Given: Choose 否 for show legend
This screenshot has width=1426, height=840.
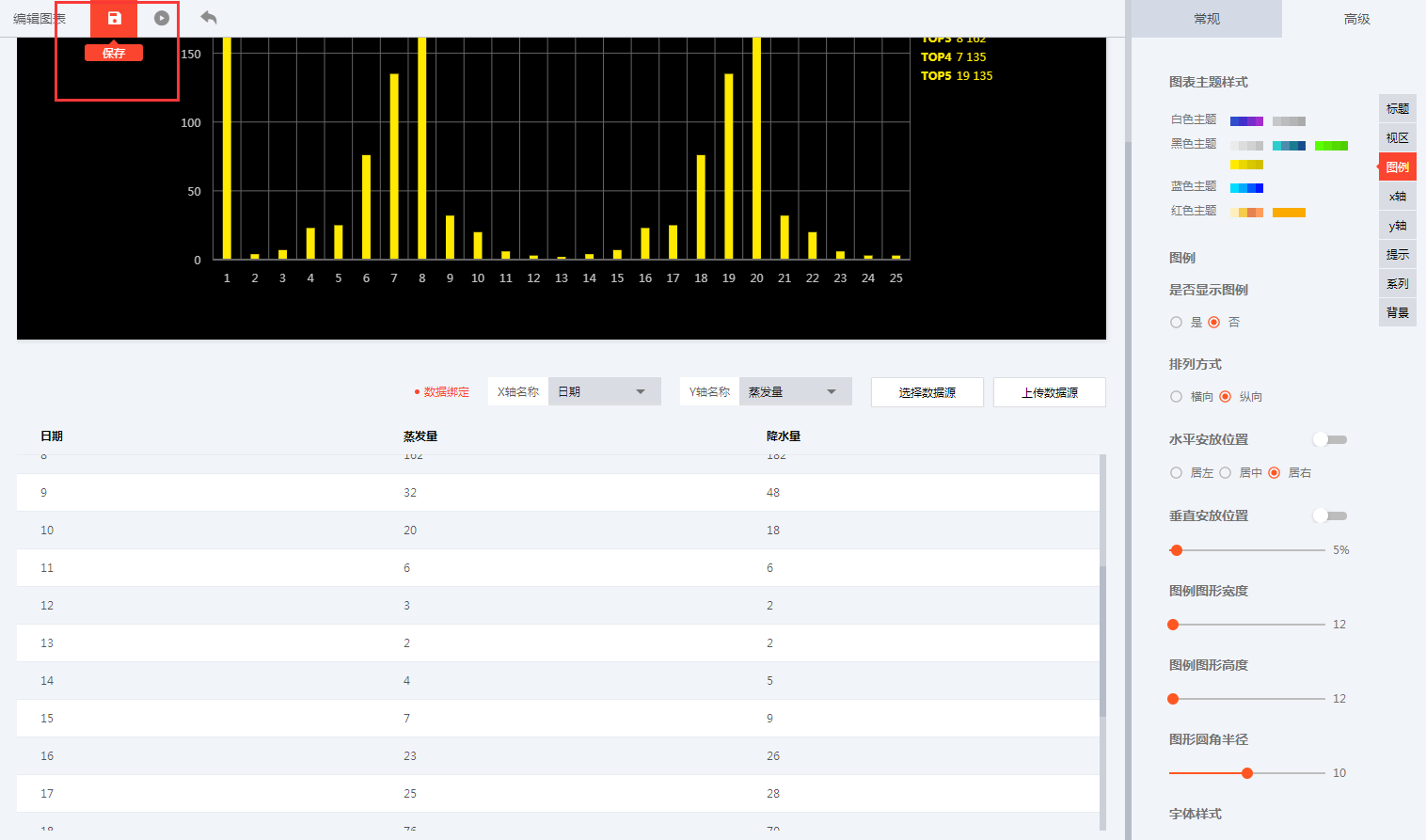Looking at the screenshot, I should [x=1213, y=323].
